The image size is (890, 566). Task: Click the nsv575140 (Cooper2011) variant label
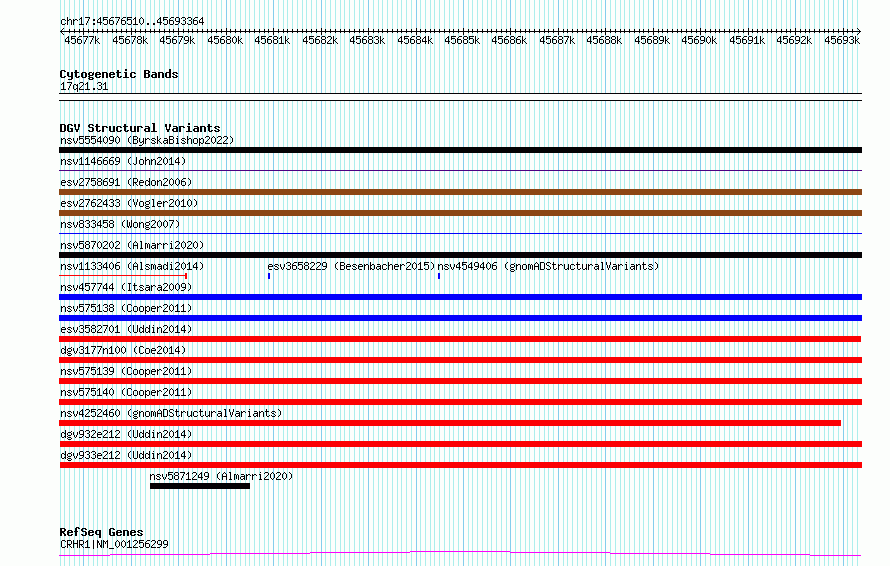pyautogui.click(x=126, y=392)
